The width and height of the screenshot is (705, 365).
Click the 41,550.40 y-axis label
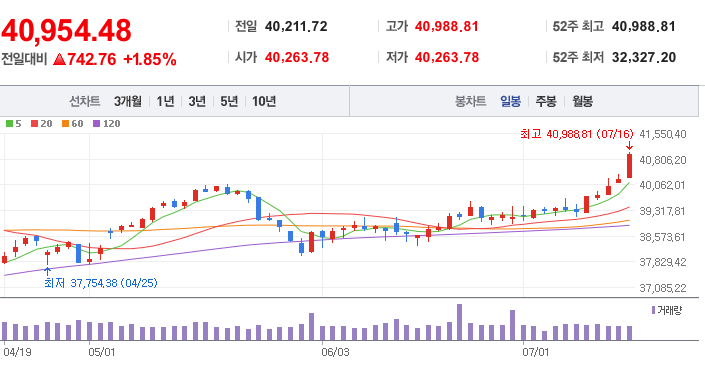663,134
